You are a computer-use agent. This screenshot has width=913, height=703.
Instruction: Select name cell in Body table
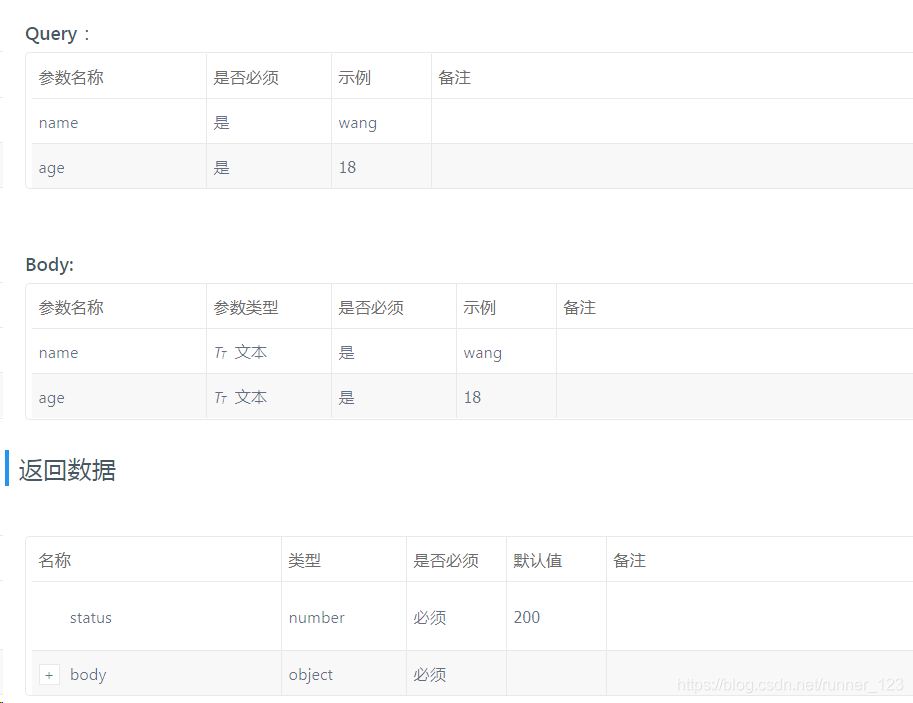click(58, 353)
